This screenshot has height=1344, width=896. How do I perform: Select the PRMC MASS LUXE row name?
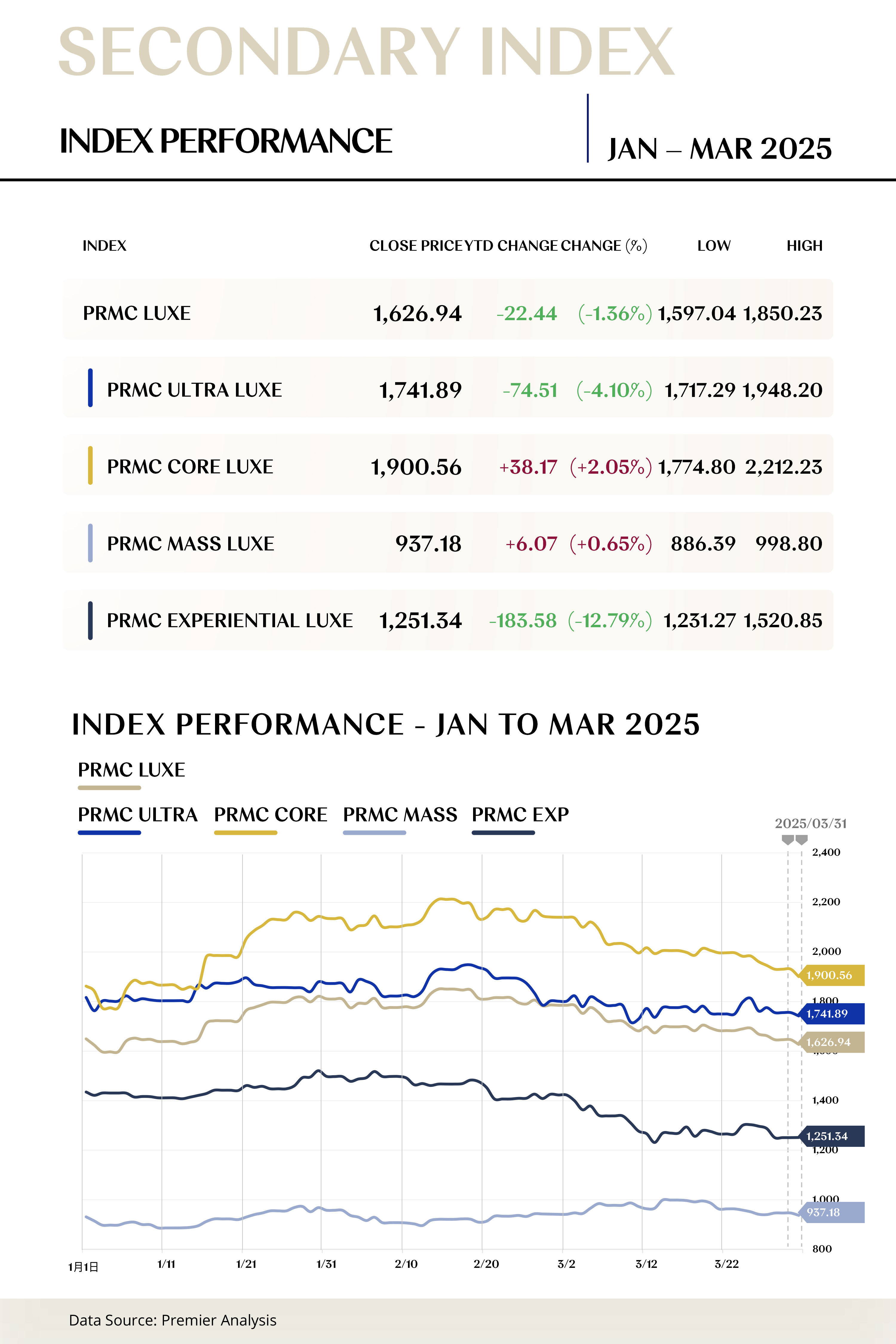[190, 544]
